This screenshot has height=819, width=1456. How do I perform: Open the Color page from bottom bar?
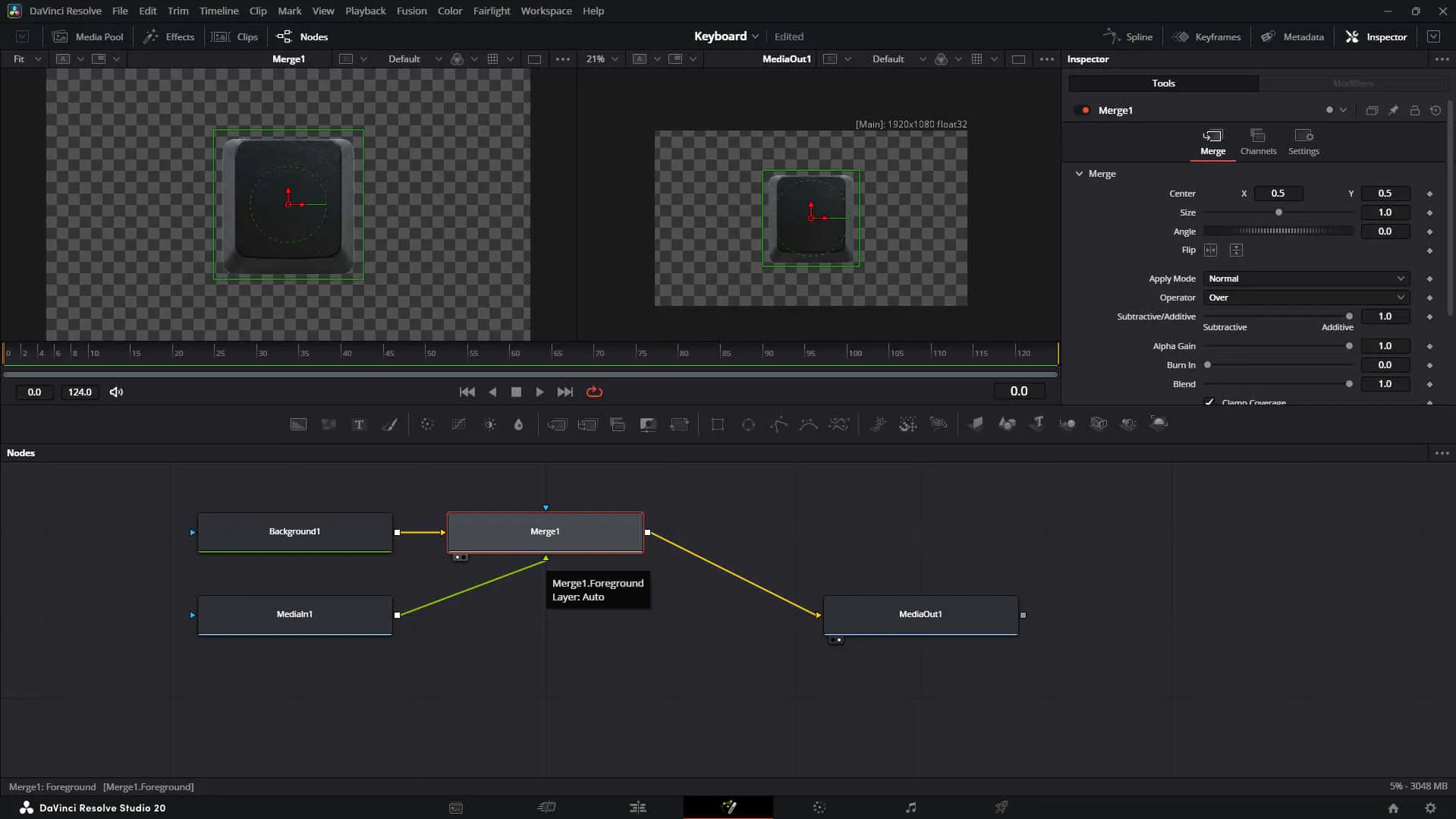[x=819, y=808]
